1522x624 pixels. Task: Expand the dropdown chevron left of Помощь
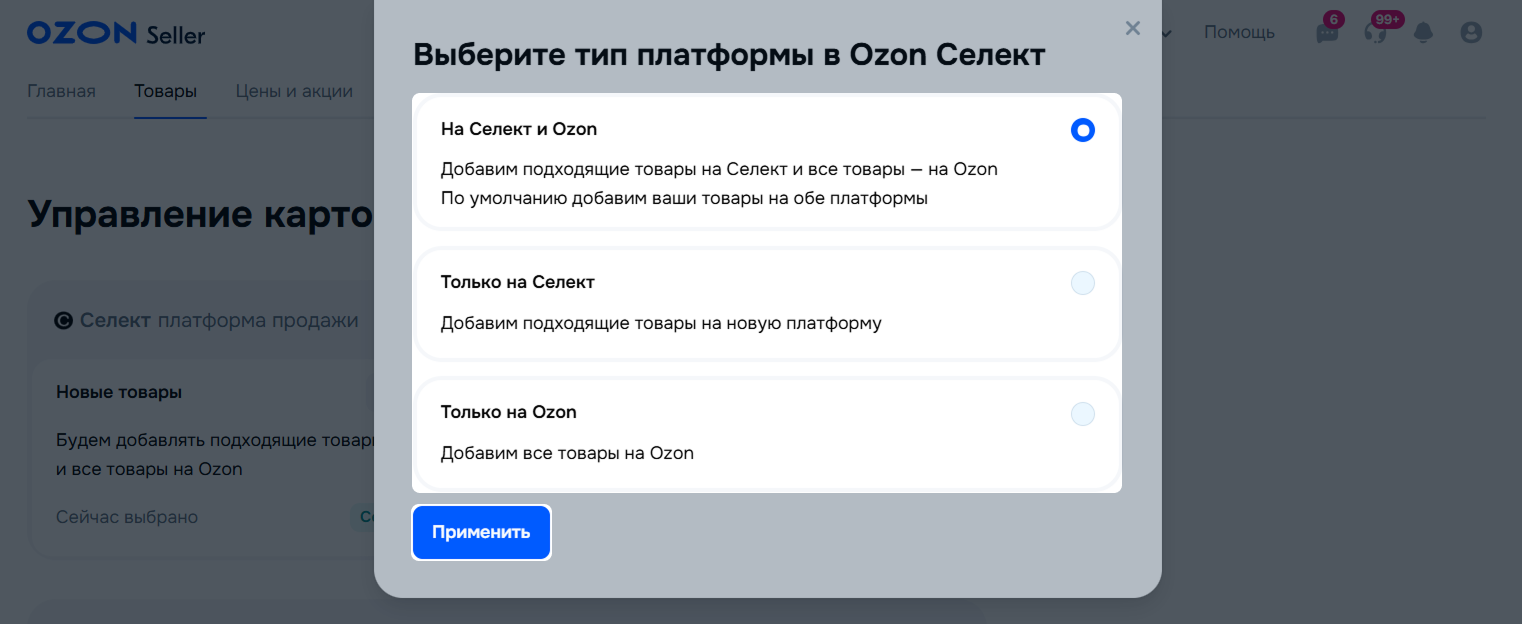(1167, 33)
